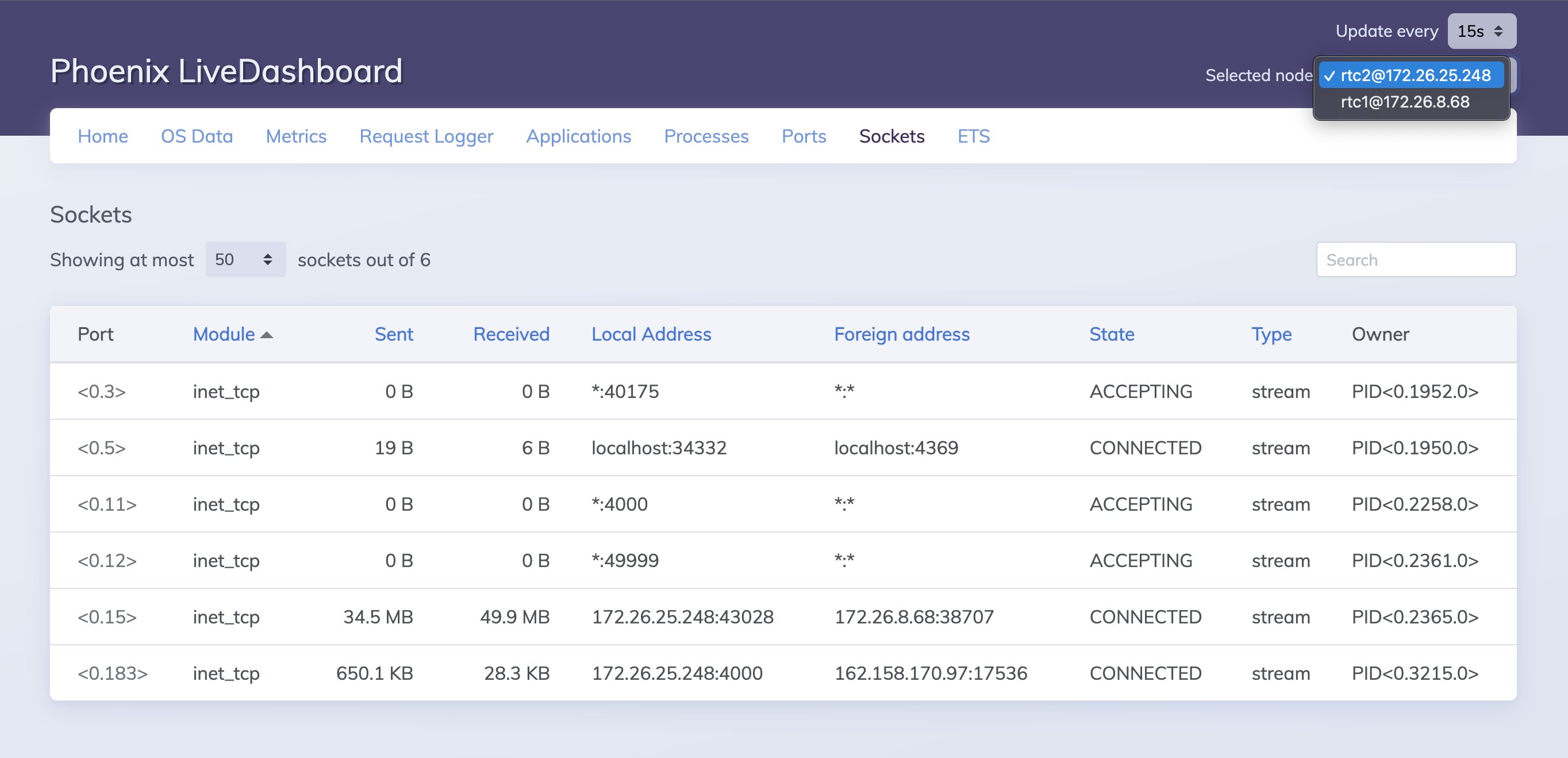The height and width of the screenshot is (758, 1568).
Task: Click port <0.183> cell
Action: [113, 673]
